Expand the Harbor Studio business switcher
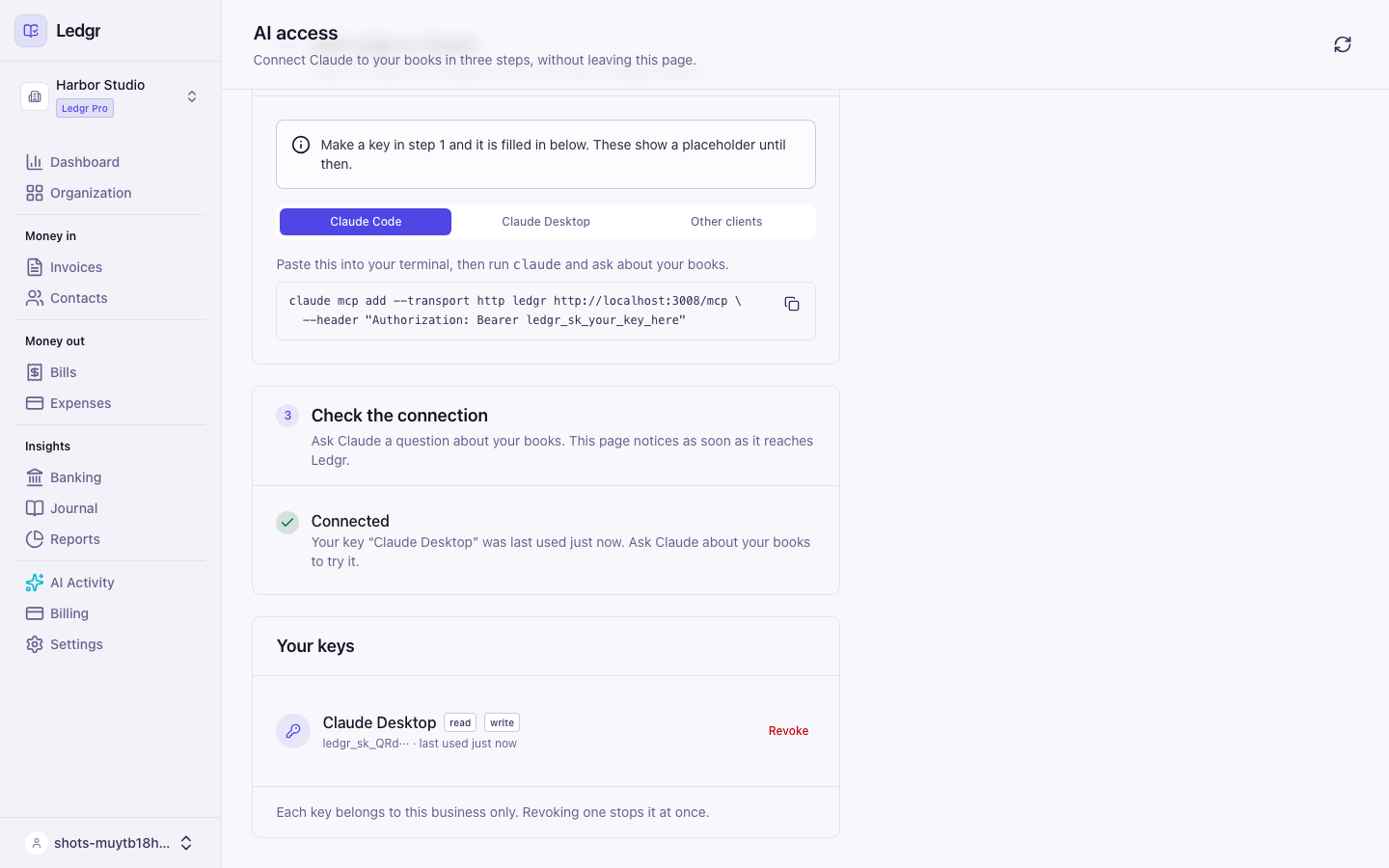 110,96
